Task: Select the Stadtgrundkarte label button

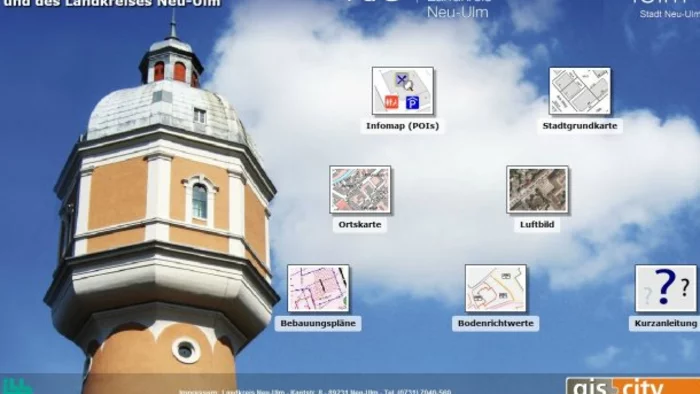Action: [x=580, y=126]
